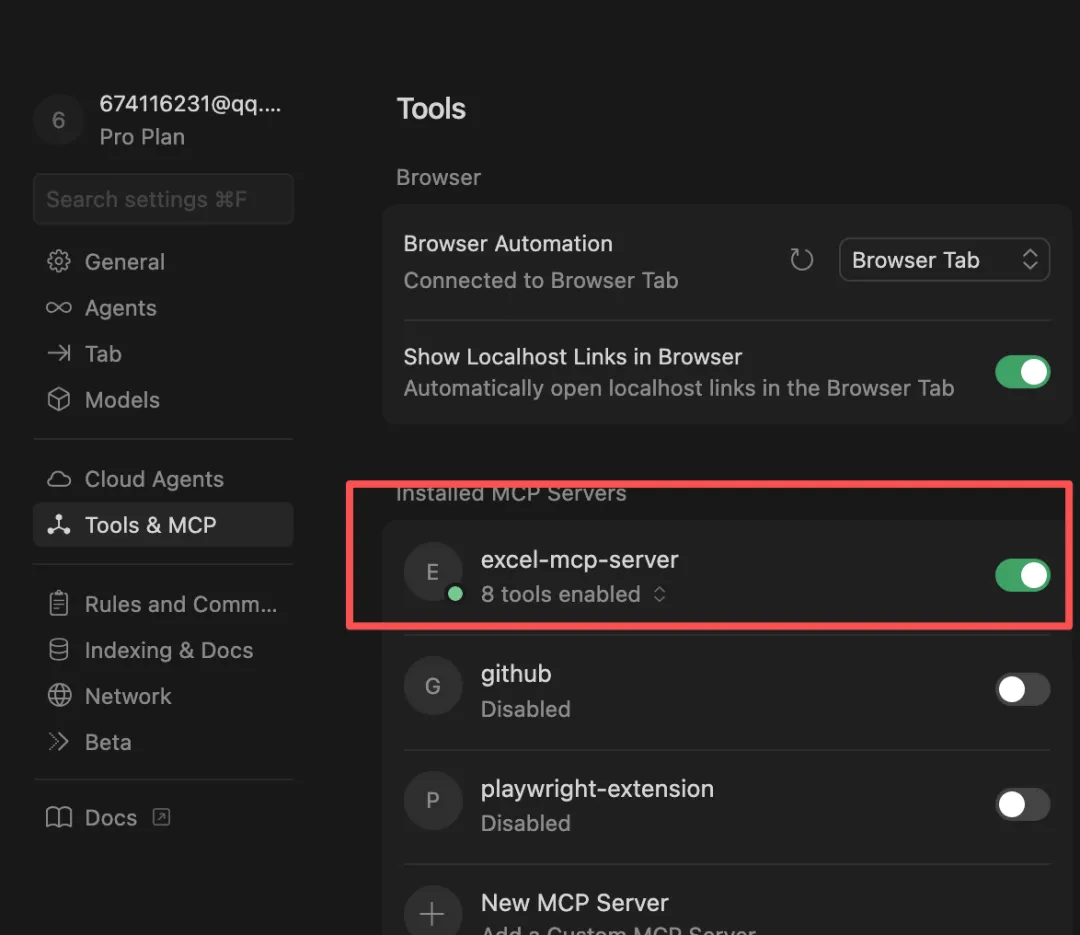
Task: Click the Models cube icon
Action: [x=59, y=400]
